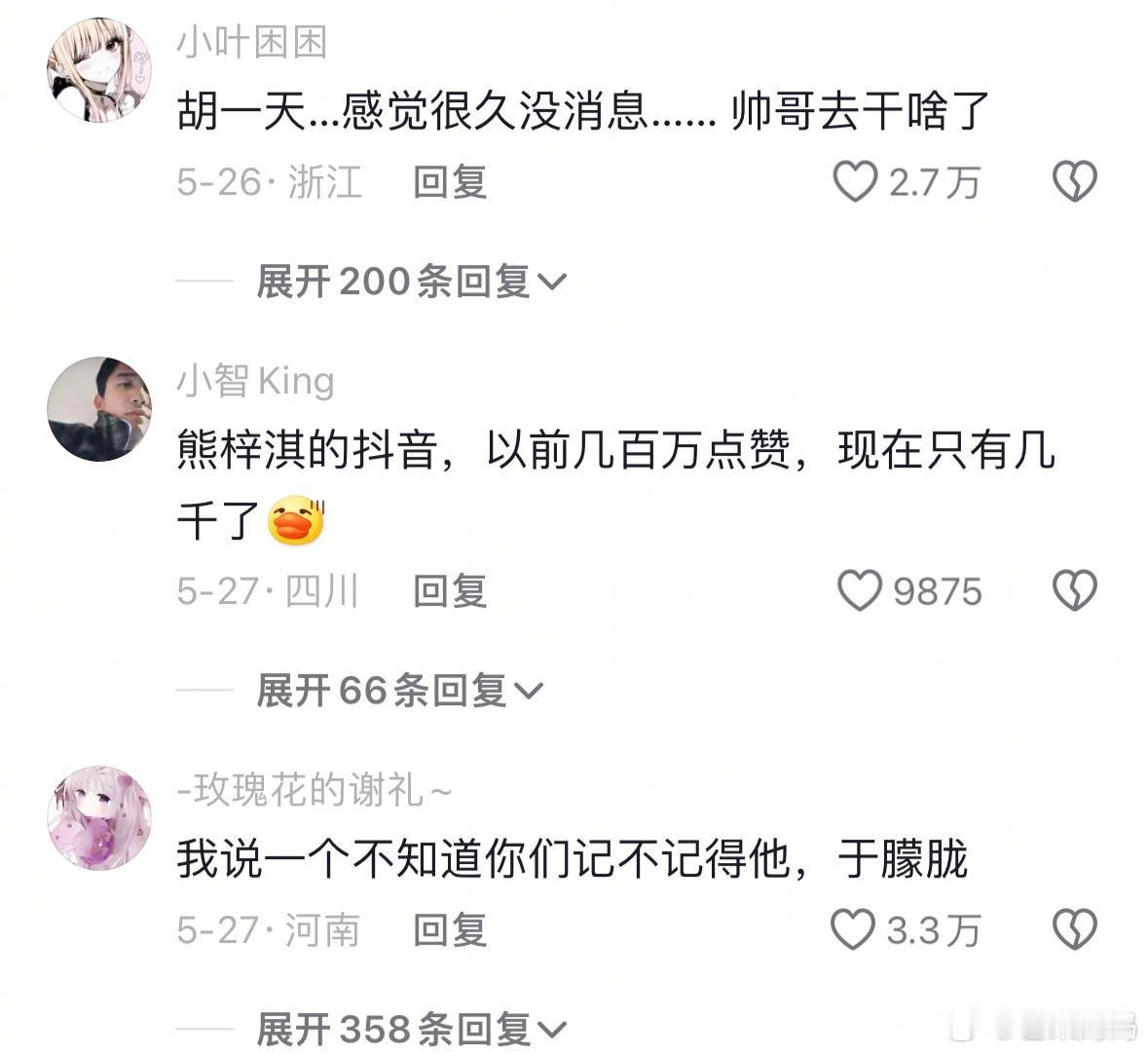
Task: Select the 胡一天 comment text
Action: [x=583, y=111]
